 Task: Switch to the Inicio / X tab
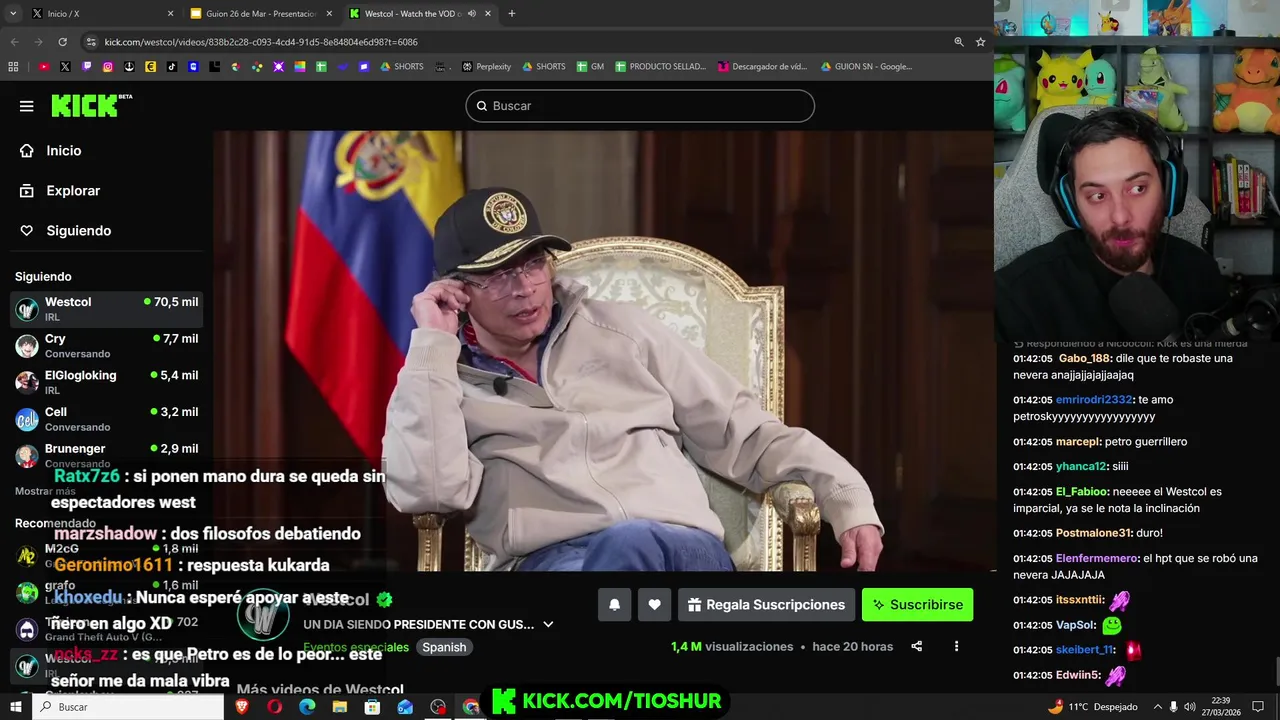pyautogui.click(x=101, y=14)
